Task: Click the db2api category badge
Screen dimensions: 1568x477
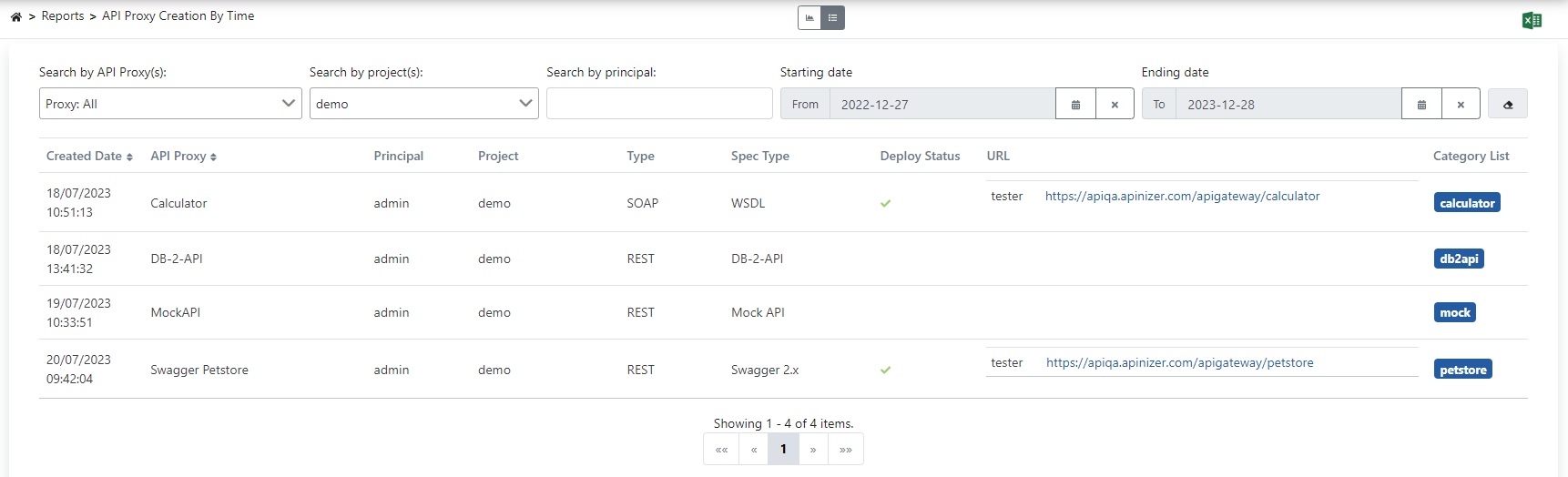Action: 1458,259
